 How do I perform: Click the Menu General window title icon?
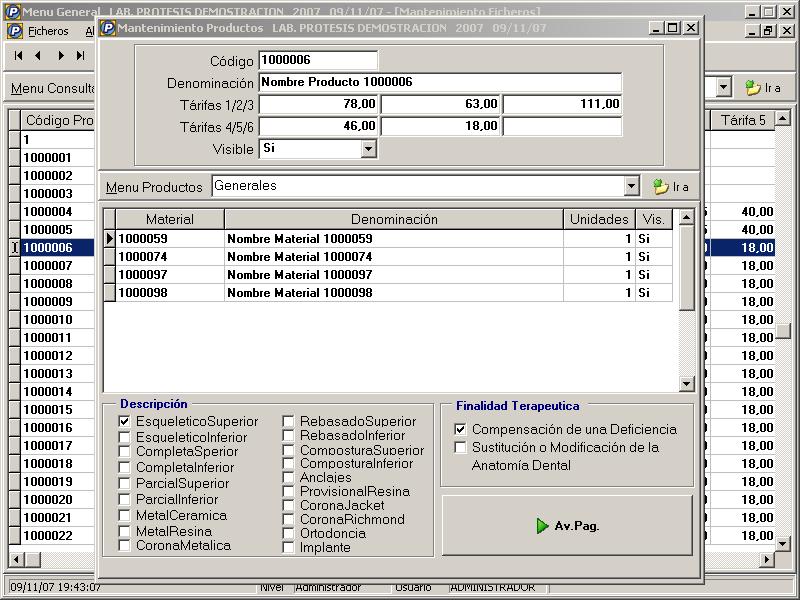[13, 12]
